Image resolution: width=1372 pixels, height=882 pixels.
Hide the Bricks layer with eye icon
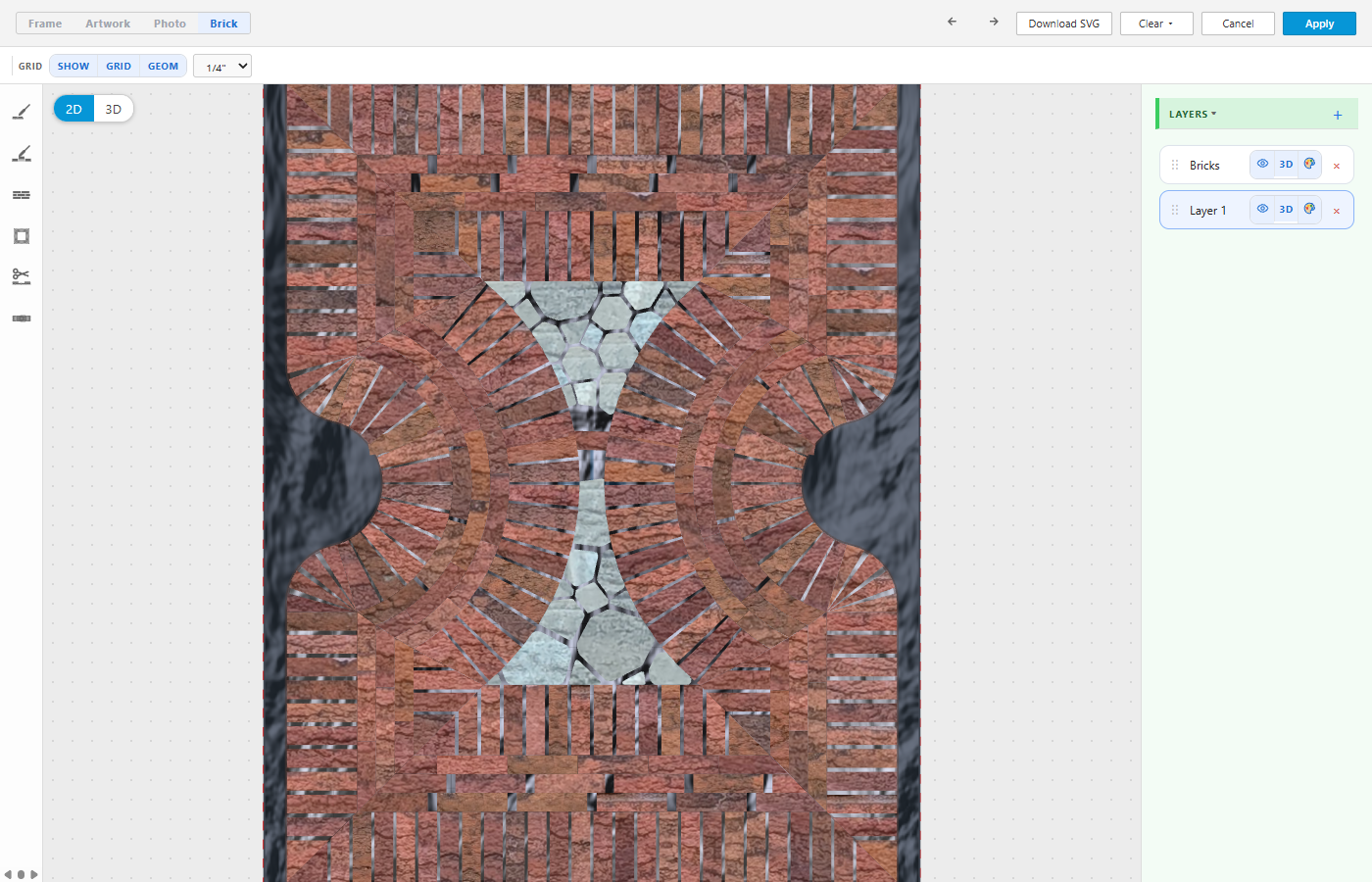point(1262,164)
